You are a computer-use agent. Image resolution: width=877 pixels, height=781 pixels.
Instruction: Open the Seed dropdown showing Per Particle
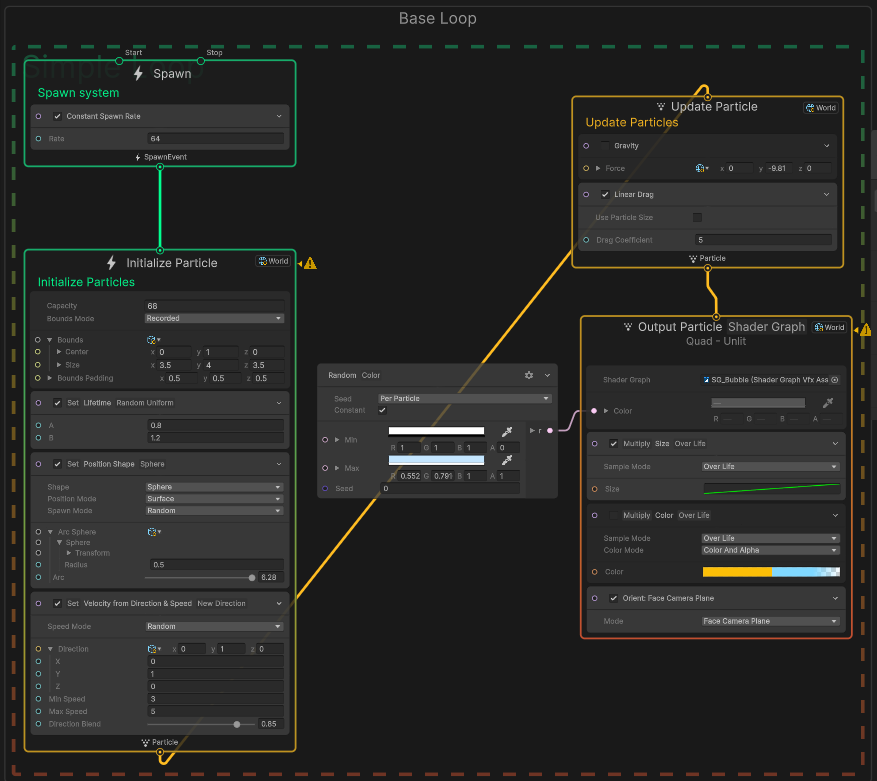coord(464,398)
